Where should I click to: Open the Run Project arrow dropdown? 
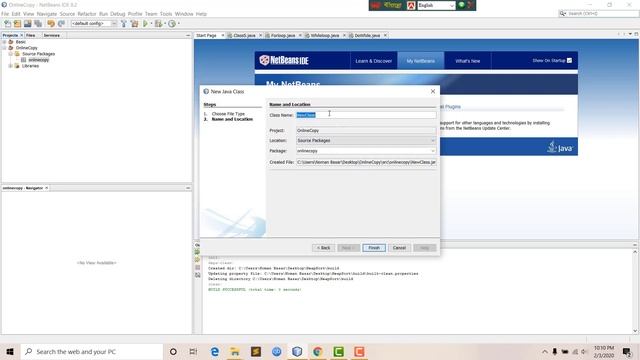tap(151, 24)
